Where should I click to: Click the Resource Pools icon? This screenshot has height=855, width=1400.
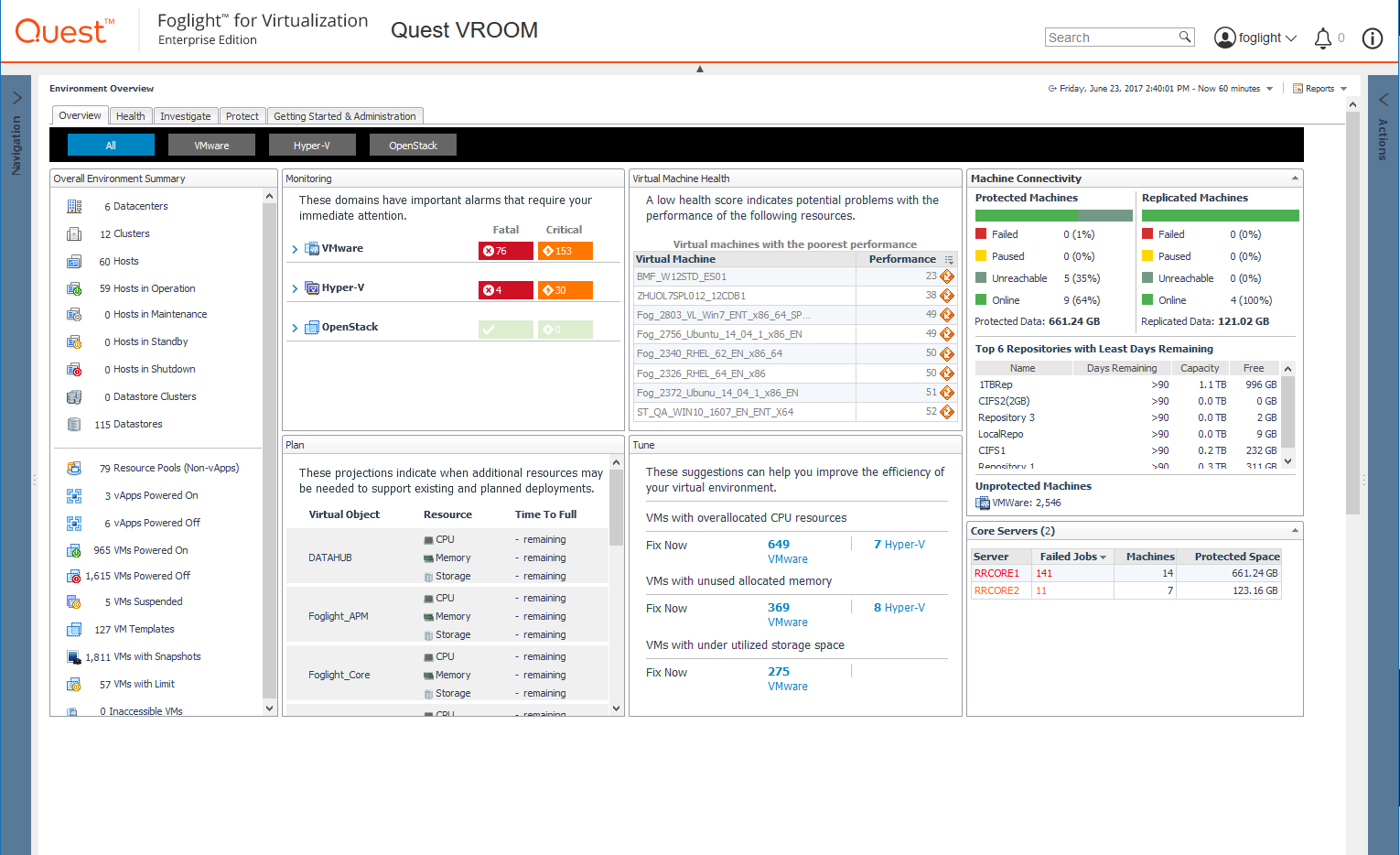(74, 468)
